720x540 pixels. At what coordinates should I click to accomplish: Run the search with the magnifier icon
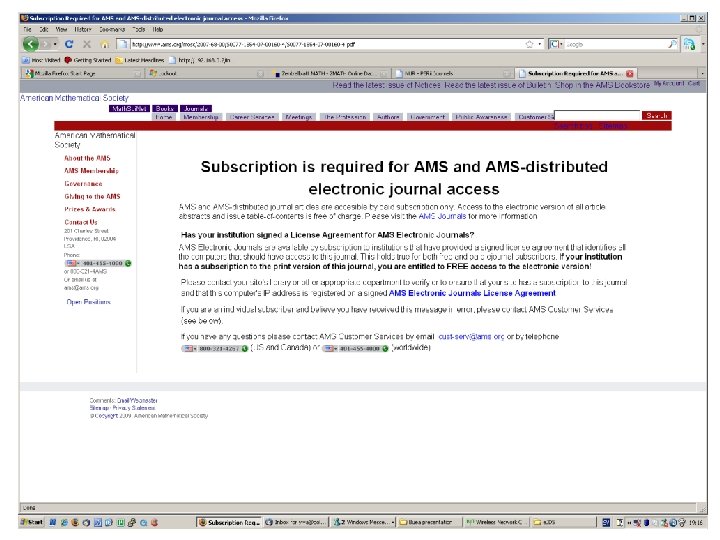click(x=672, y=44)
